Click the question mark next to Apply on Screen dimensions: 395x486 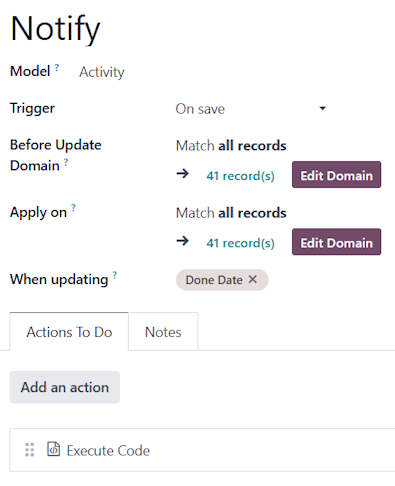tap(73, 208)
